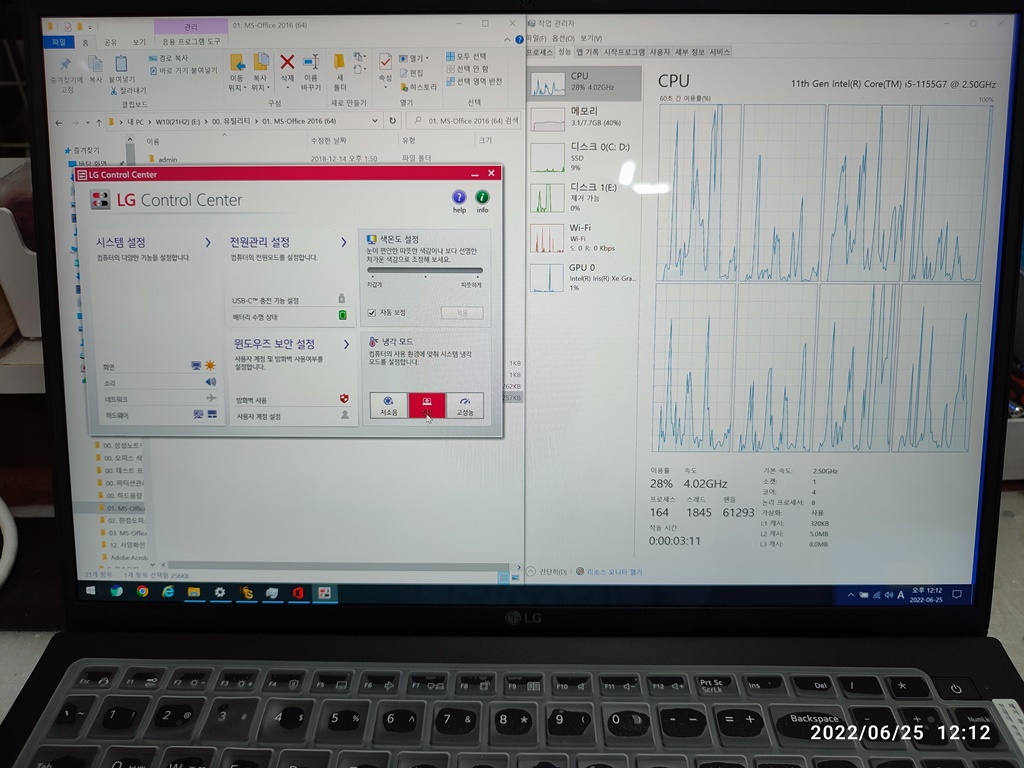Click 이름 바꾸기 rename icon
The height and width of the screenshot is (768, 1024).
311,63
